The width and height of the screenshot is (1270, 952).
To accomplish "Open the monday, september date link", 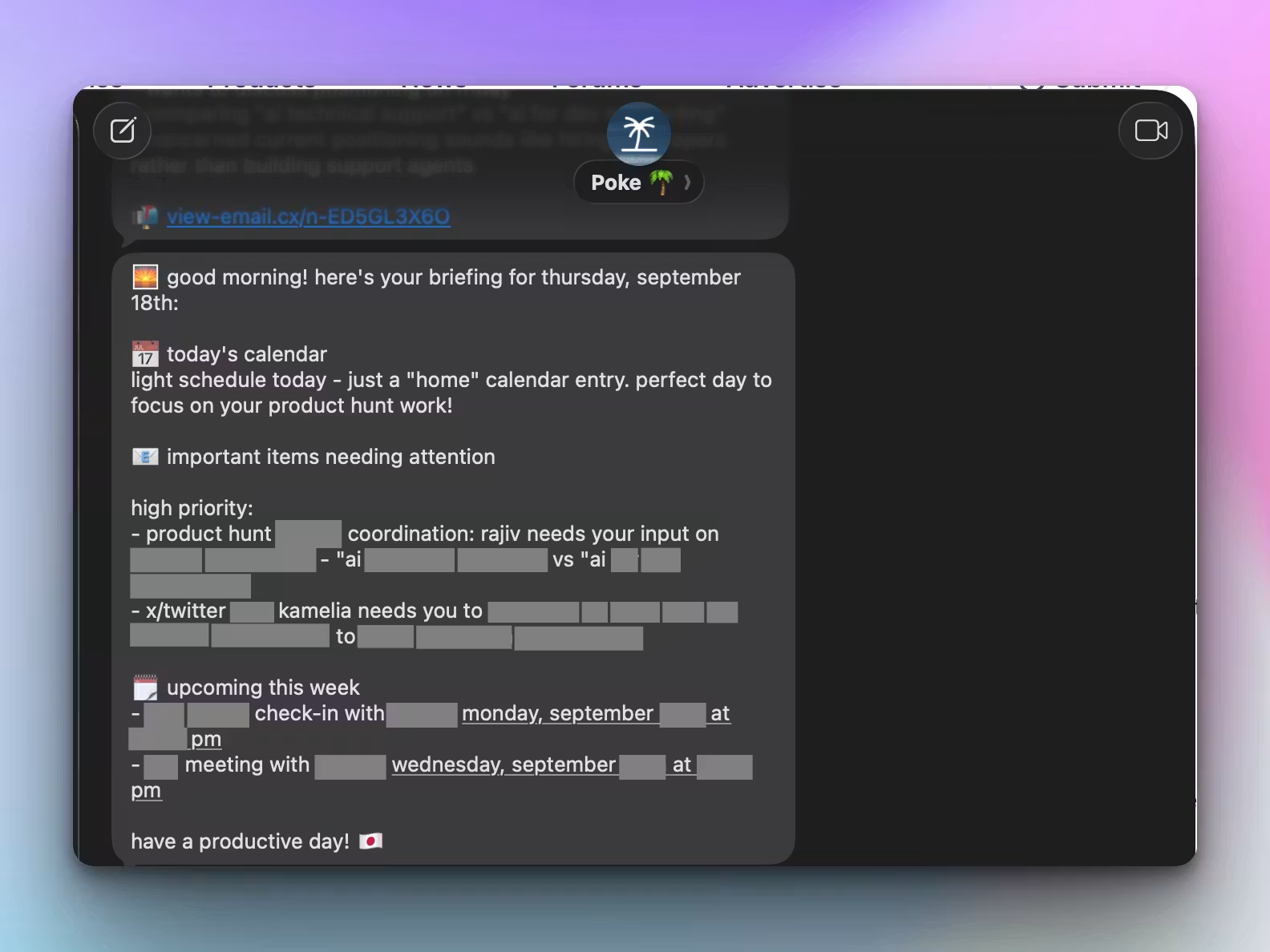I will pos(558,713).
